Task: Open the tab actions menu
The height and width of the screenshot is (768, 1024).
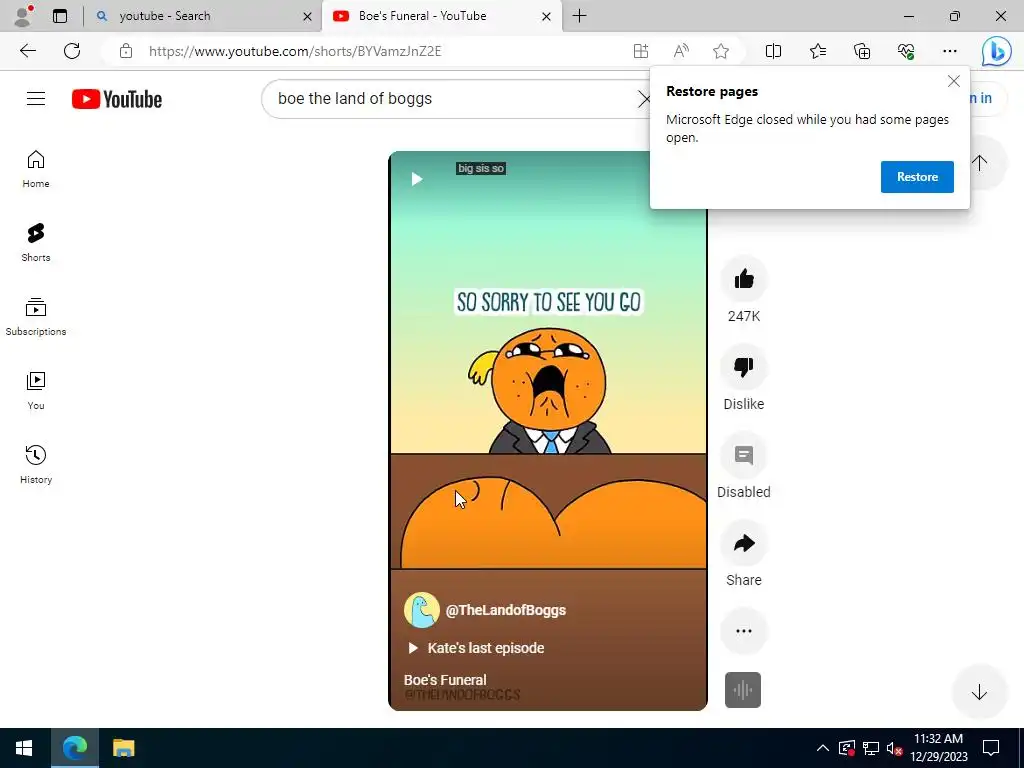Action: point(60,16)
